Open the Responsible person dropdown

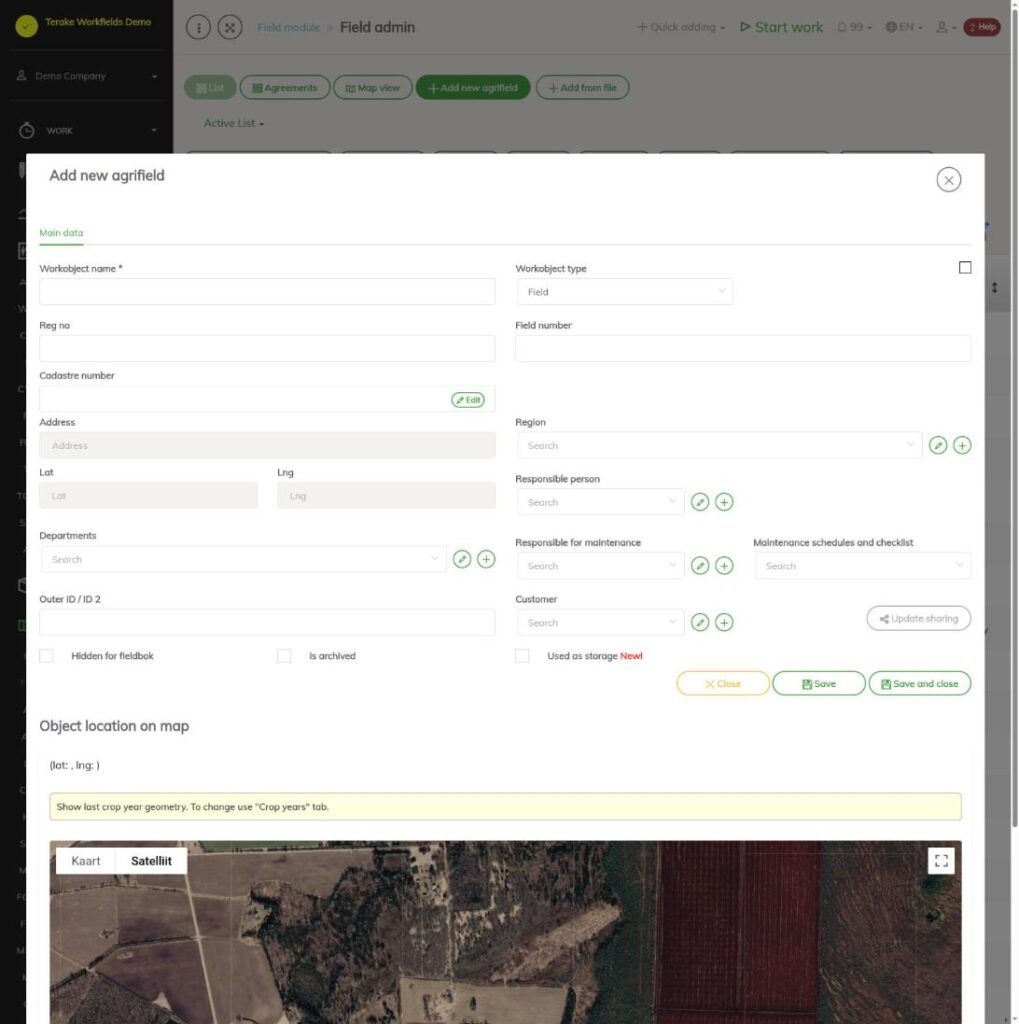click(601, 502)
